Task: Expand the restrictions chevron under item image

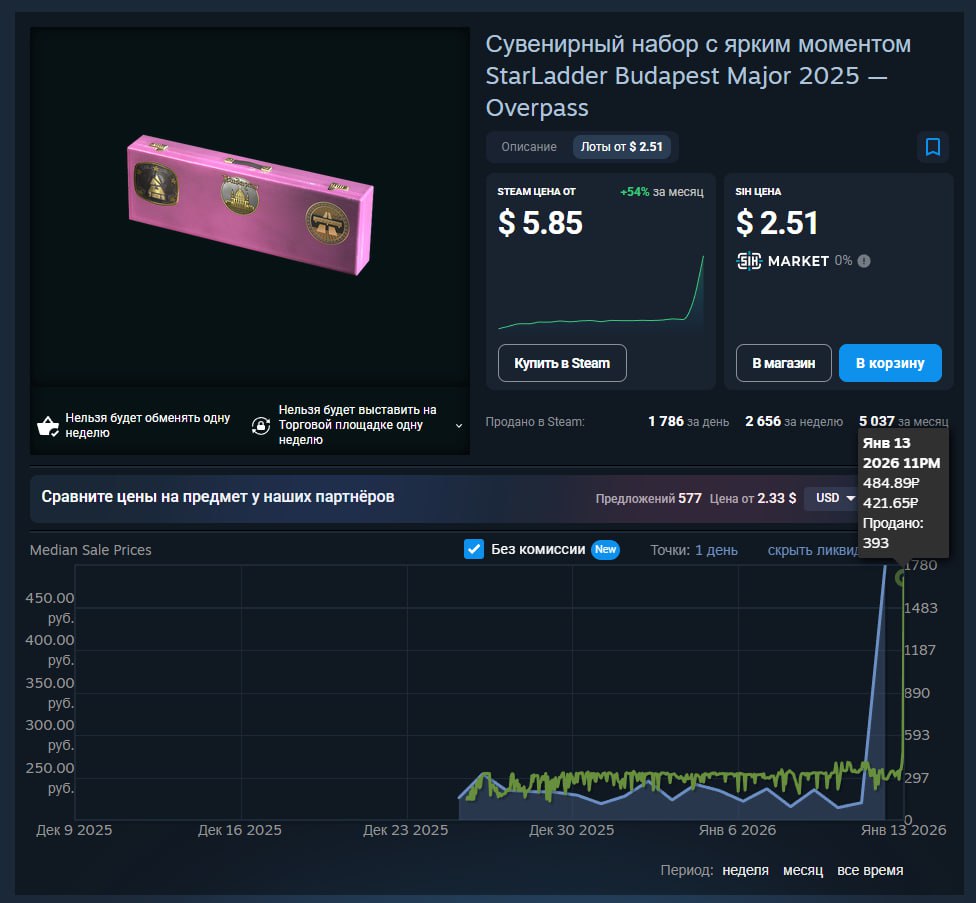Action: pos(459,426)
